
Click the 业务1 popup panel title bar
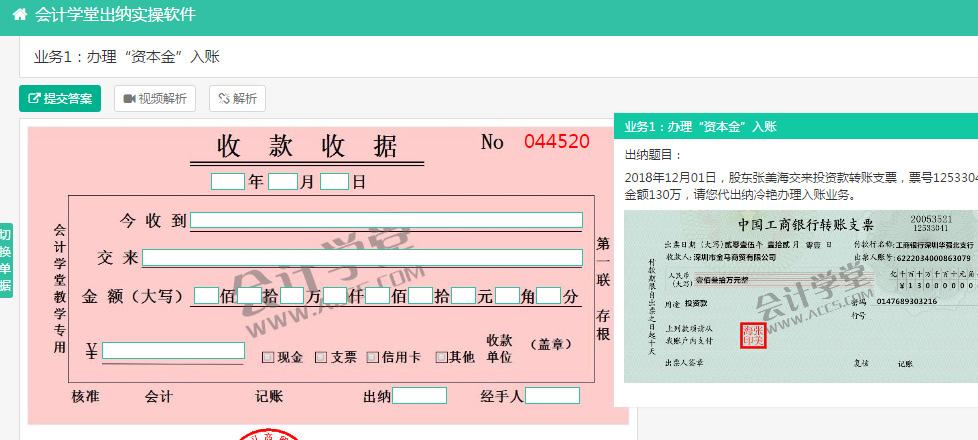tap(795, 126)
